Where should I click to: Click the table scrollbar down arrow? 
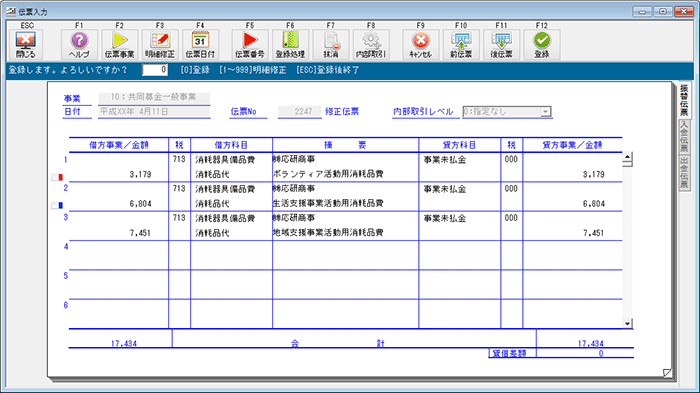627,323
